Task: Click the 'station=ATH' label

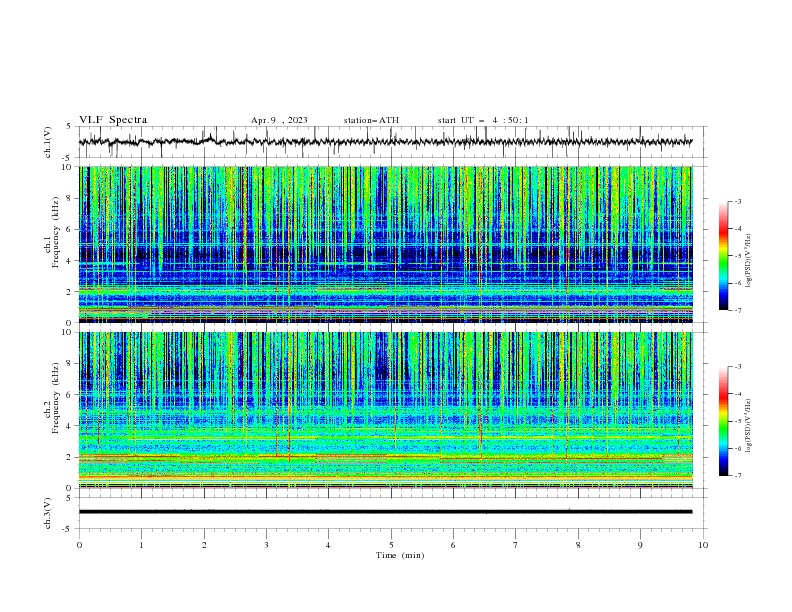Action: click(371, 120)
